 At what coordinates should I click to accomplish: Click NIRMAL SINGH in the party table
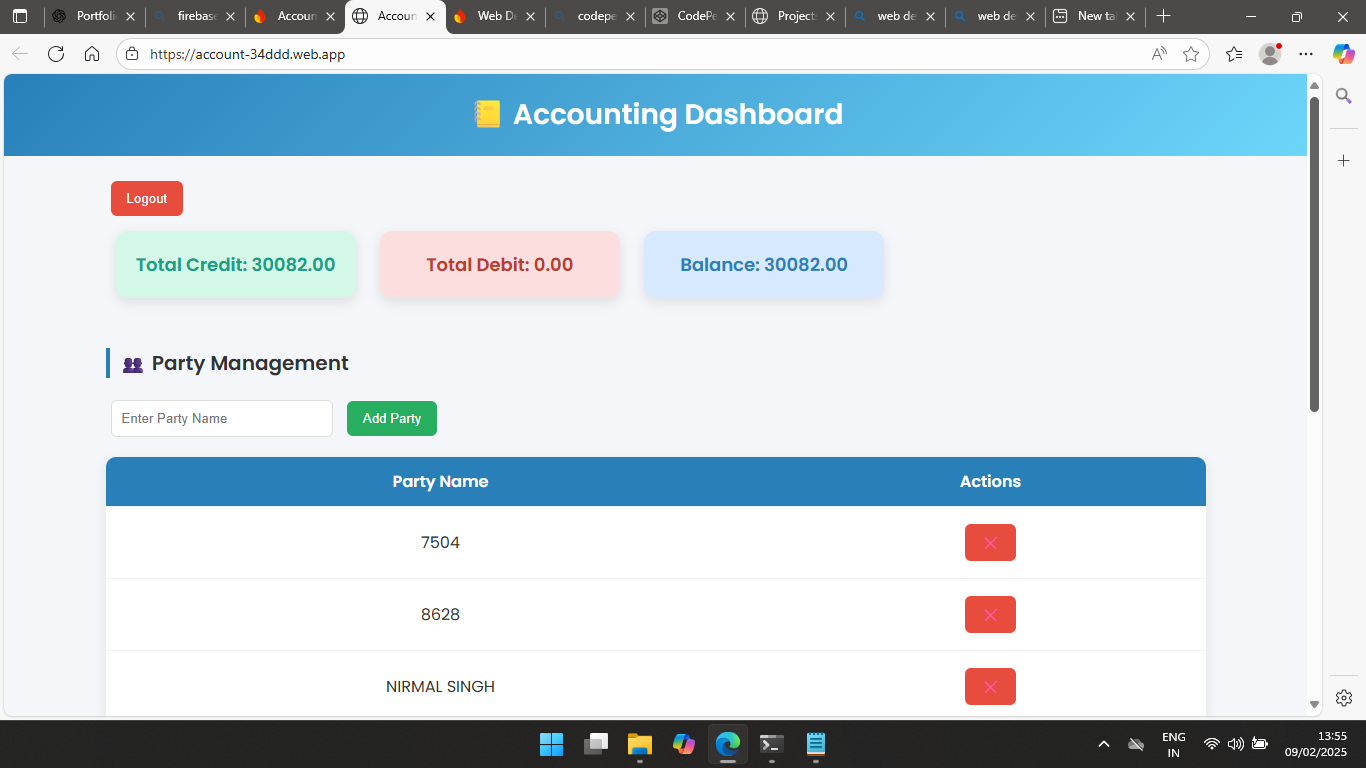tap(440, 686)
